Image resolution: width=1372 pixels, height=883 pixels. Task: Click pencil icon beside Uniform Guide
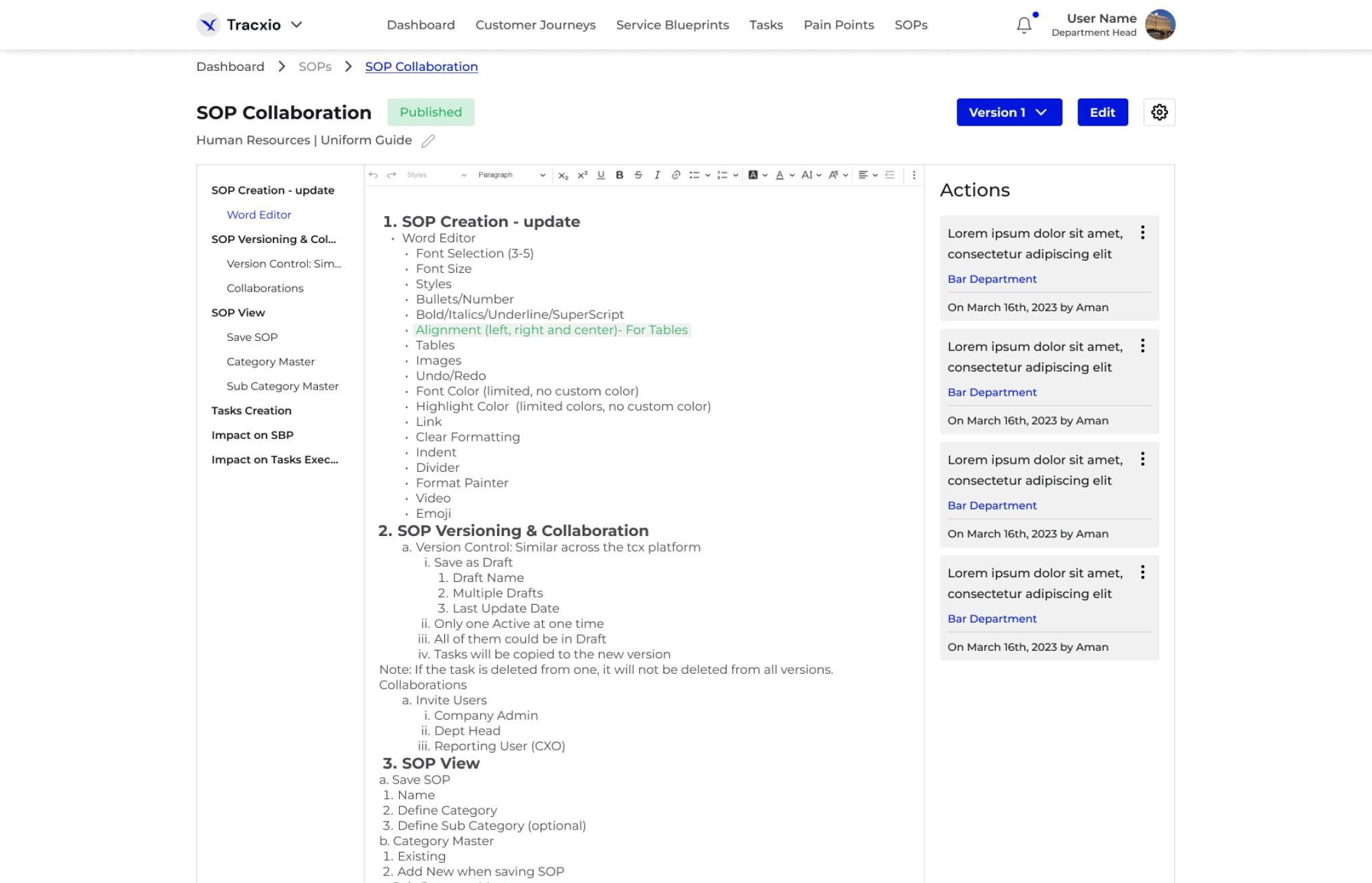428,140
